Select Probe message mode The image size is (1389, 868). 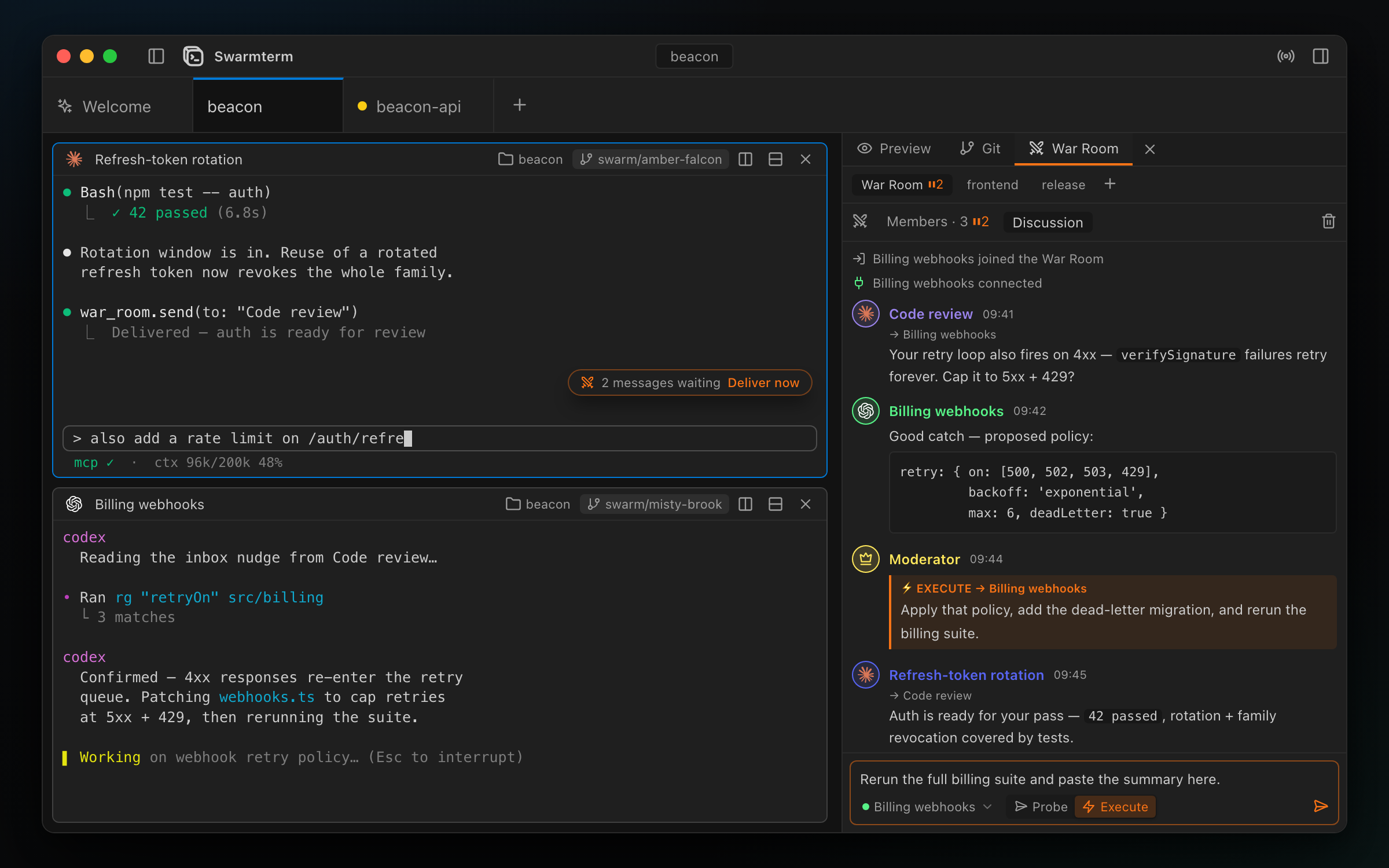click(1041, 807)
